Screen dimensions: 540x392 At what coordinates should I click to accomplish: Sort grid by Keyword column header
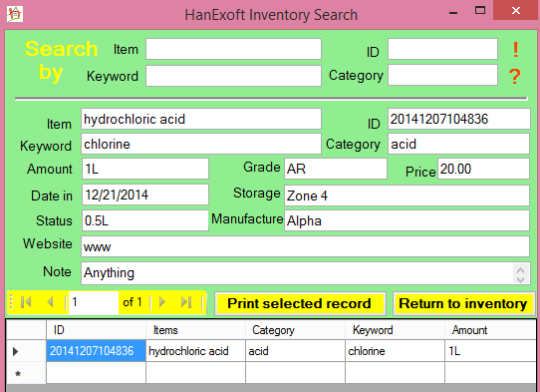[395, 330]
